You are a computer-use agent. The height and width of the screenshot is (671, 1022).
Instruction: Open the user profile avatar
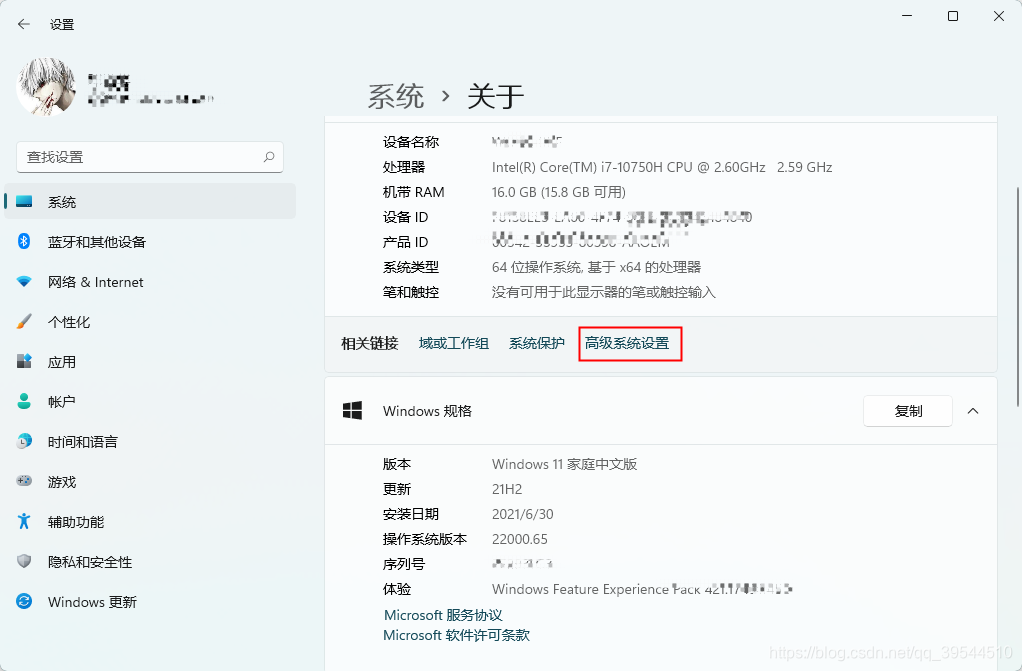pyautogui.click(x=46, y=87)
